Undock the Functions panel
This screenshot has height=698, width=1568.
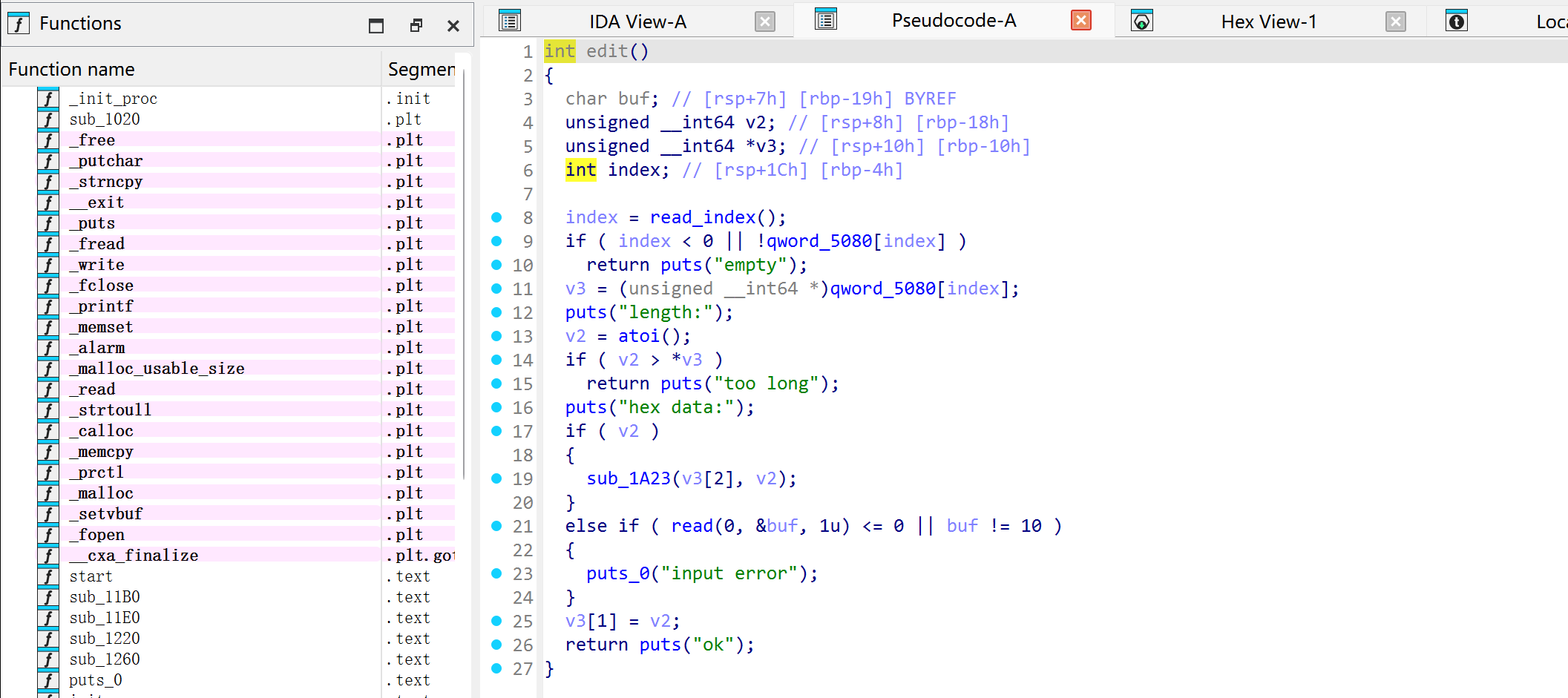[x=416, y=26]
